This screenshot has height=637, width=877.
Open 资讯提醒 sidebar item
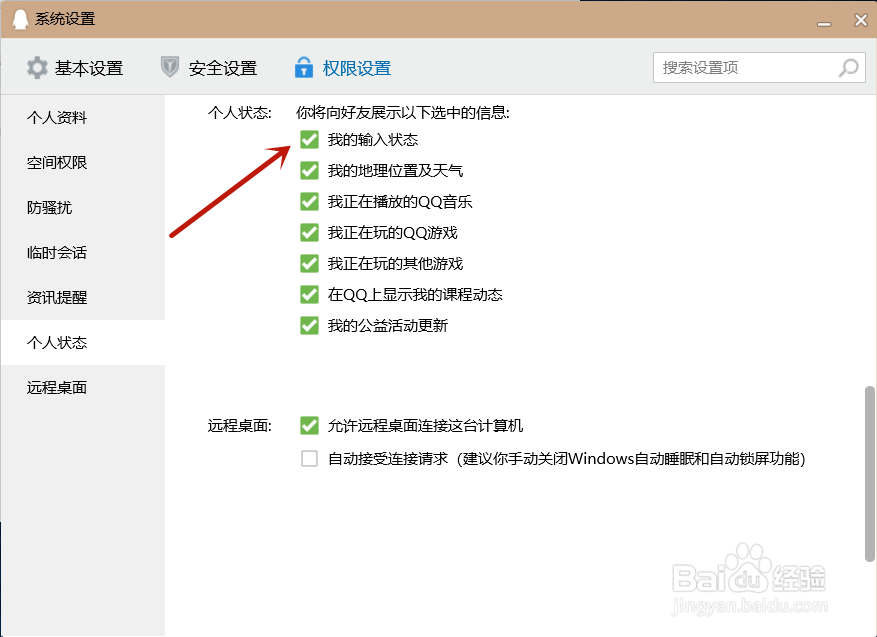click(x=83, y=298)
